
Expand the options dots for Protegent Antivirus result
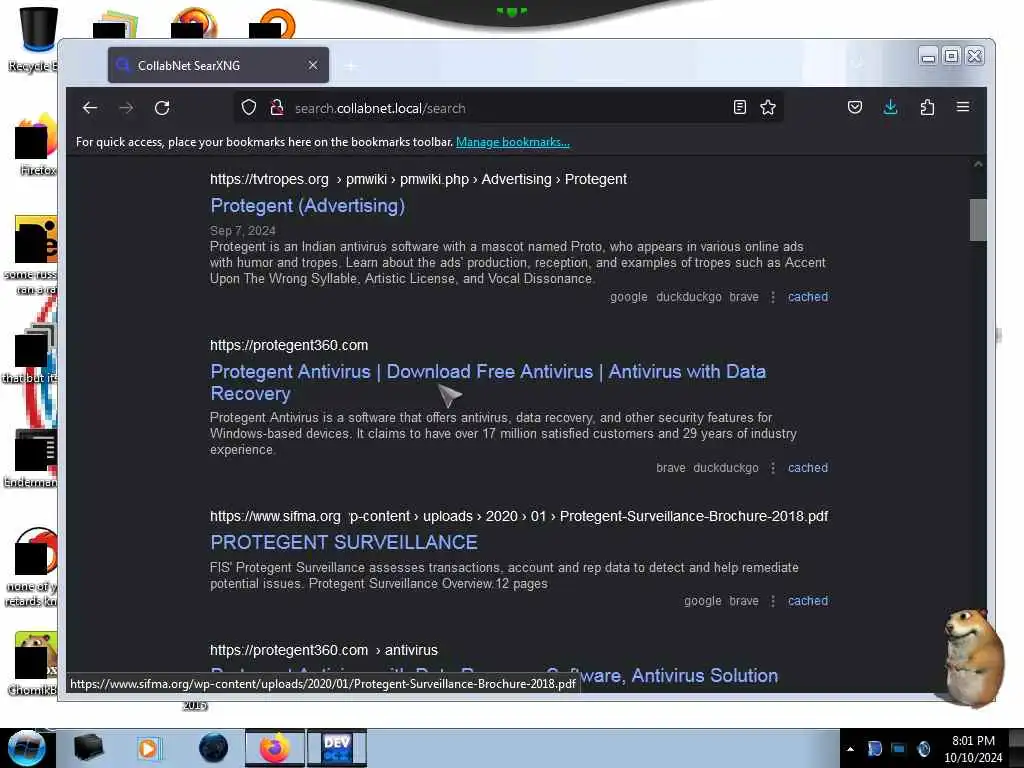[773, 468]
